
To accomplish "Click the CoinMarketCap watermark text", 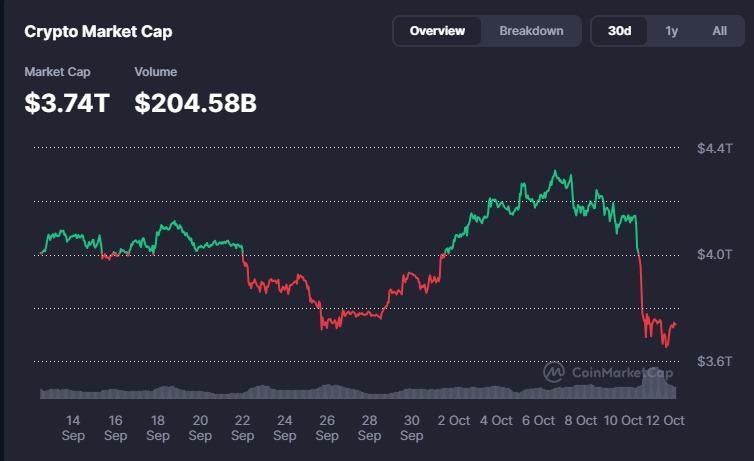I will pyautogui.click(x=622, y=372).
